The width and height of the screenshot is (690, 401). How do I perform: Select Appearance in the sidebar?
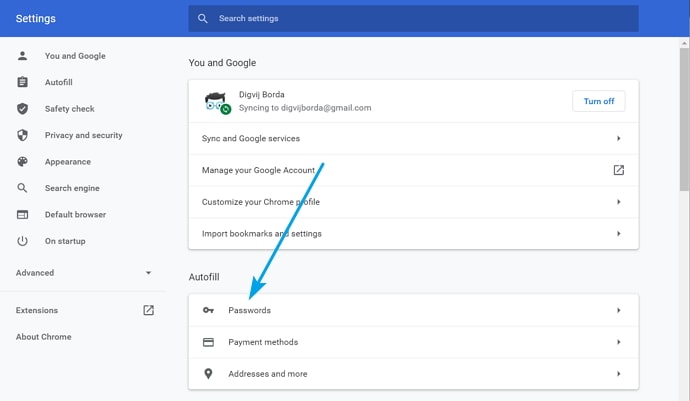(x=68, y=162)
